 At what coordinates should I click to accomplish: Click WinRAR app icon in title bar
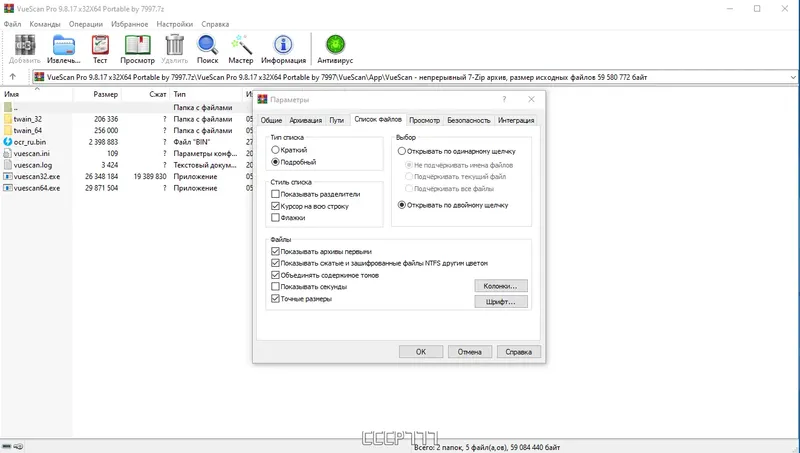pos(9,9)
